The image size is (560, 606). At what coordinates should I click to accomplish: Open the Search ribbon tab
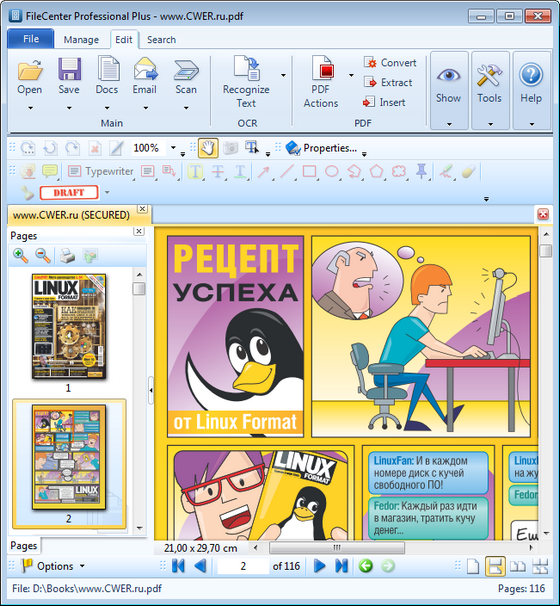pyautogui.click(x=161, y=40)
